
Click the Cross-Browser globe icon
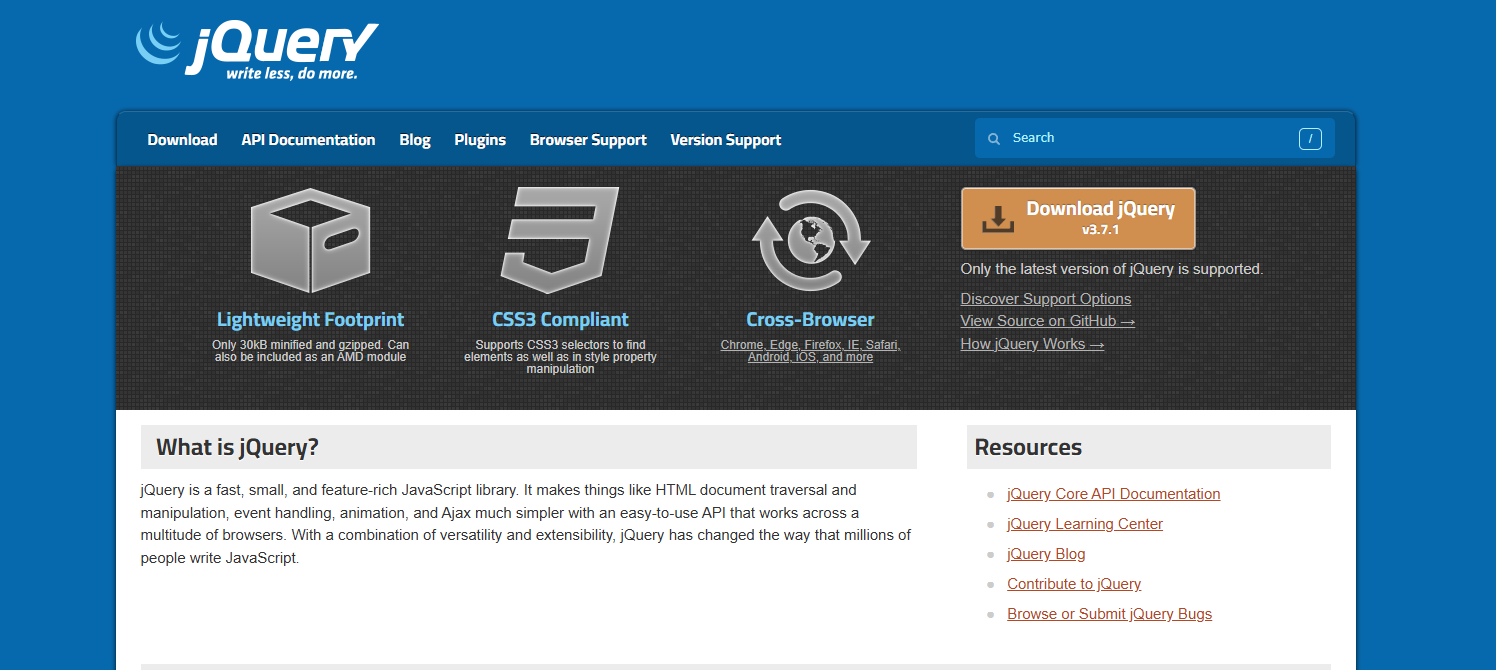[811, 240]
